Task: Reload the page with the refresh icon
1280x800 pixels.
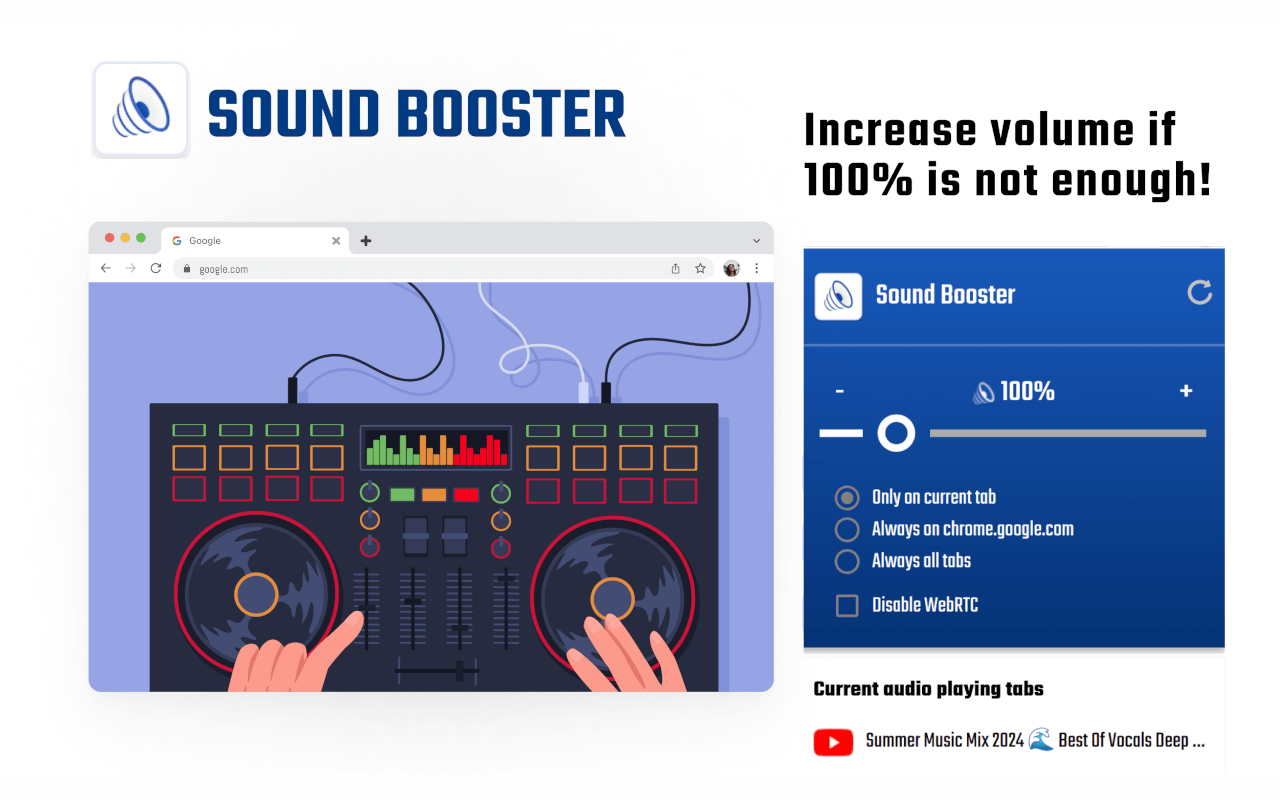Action: point(156,268)
